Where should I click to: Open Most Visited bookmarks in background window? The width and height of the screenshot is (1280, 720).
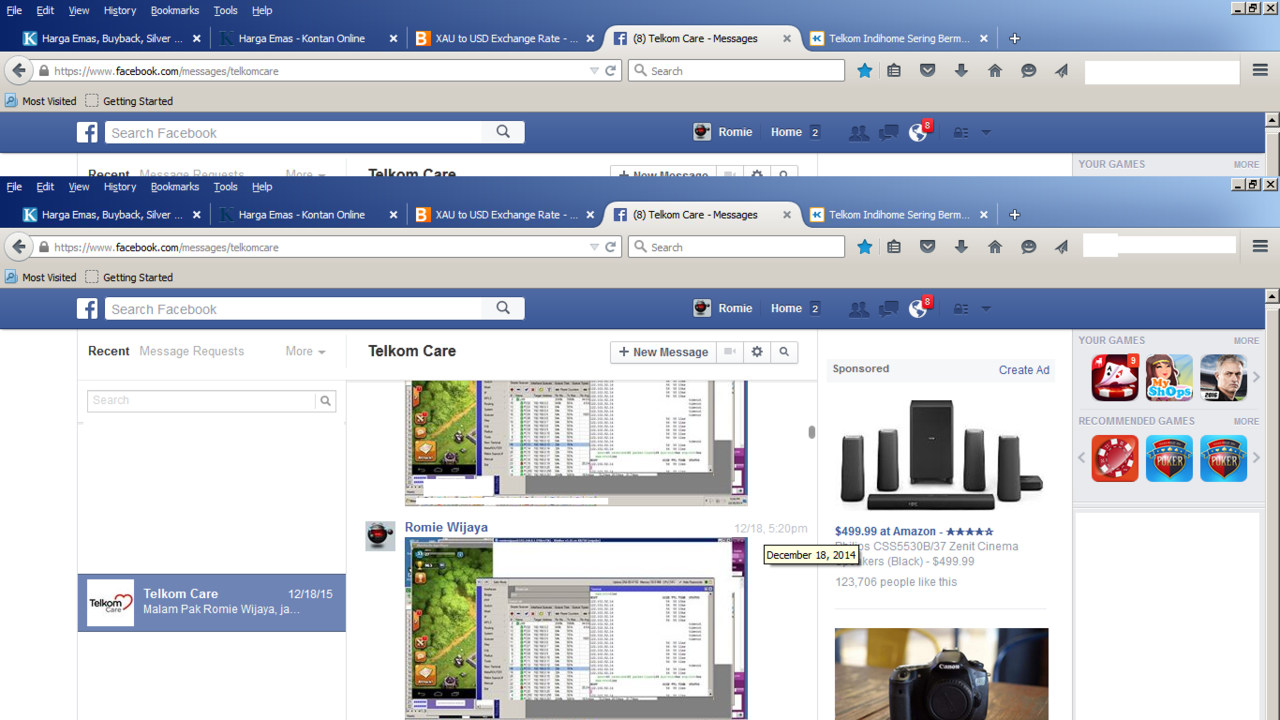(x=41, y=101)
